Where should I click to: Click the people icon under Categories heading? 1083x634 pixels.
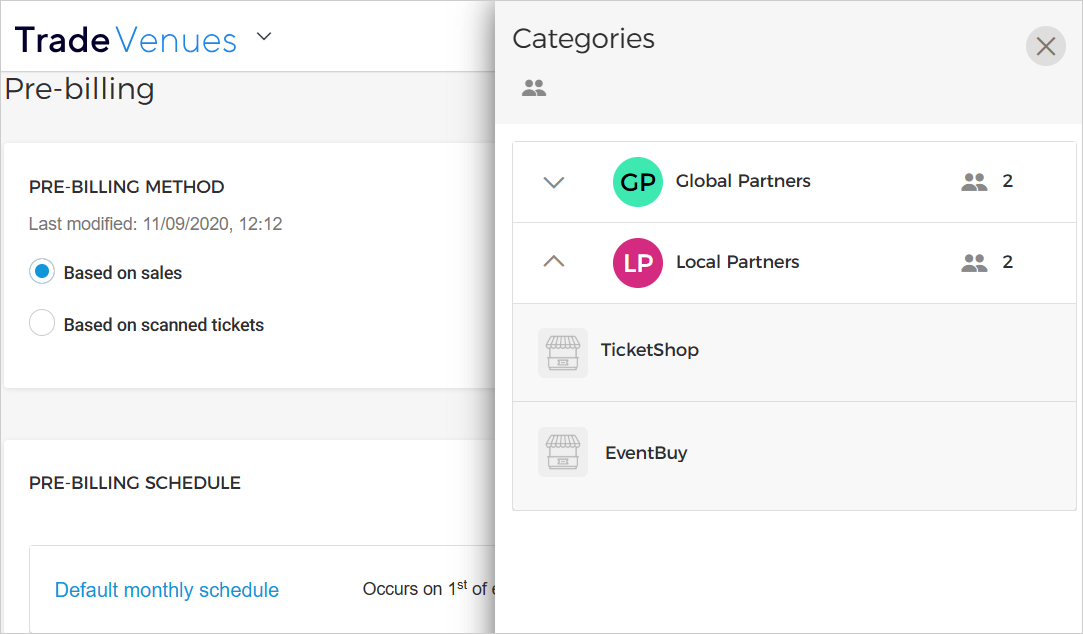[x=534, y=88]
